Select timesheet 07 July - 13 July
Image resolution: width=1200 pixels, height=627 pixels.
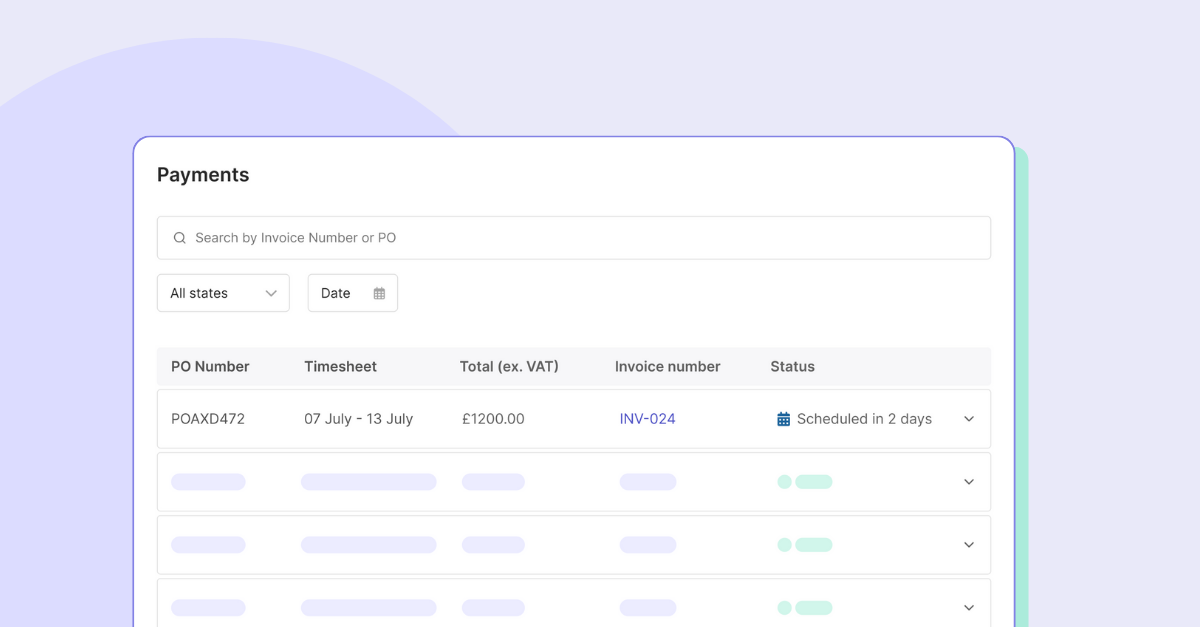[x=359, y=419]
